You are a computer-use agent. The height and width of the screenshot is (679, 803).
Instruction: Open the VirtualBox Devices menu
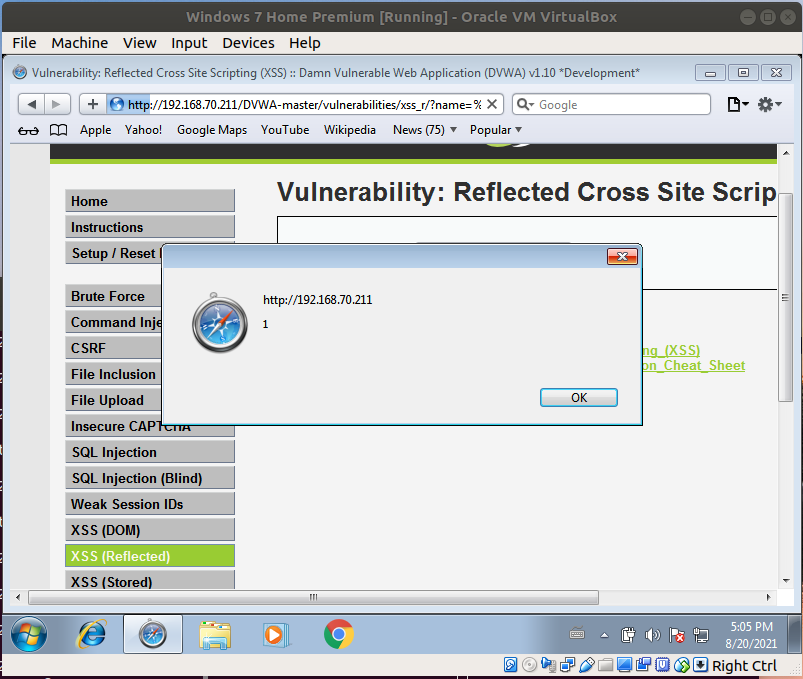248,43
